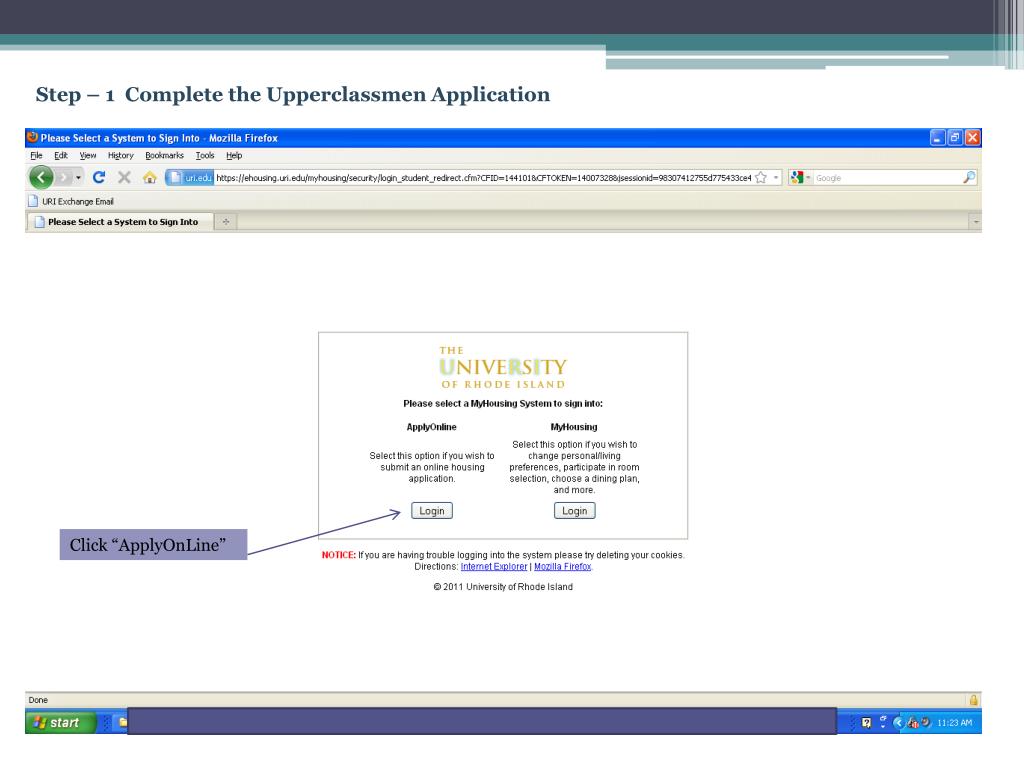Click the Login button under MyHousing
Viewport: 1024px width, 768px height.
tap(575, 511)
